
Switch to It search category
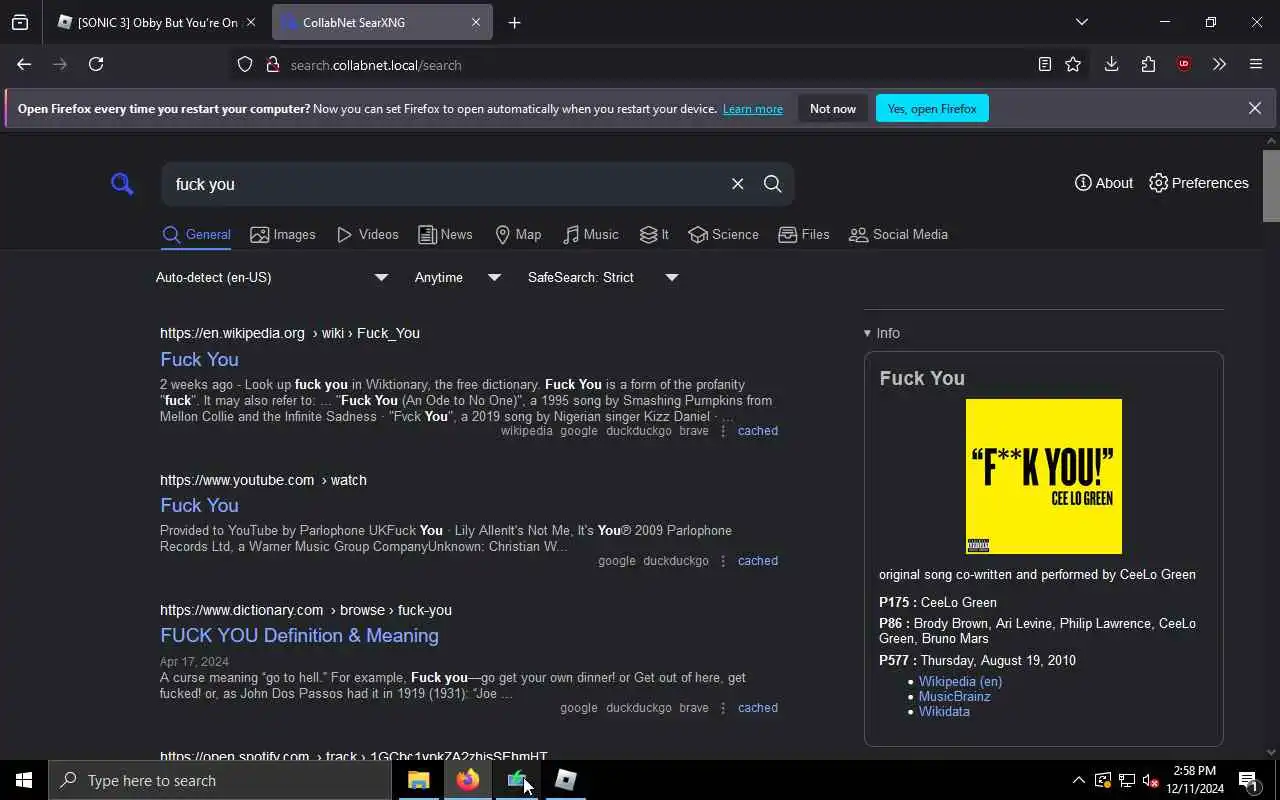click(654, 234)
